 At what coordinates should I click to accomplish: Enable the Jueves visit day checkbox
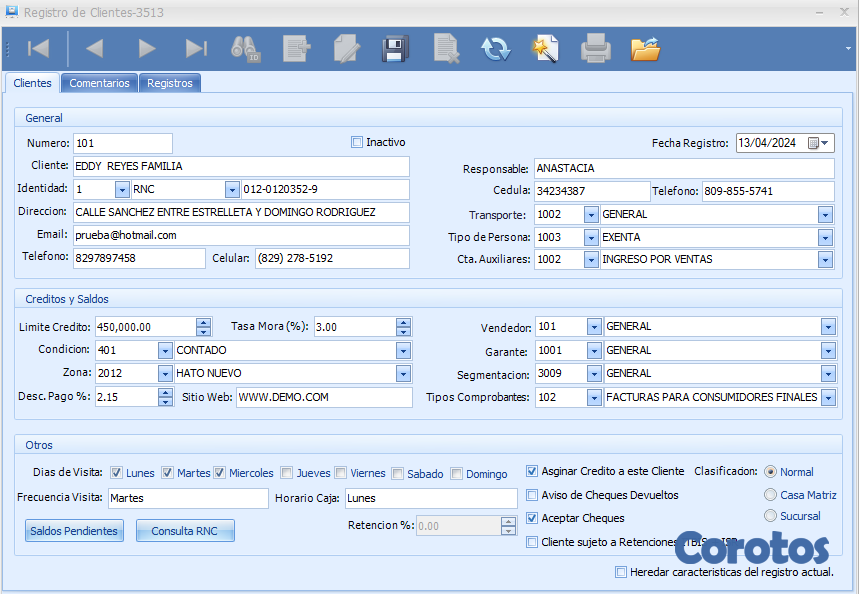tap(287, 473)
